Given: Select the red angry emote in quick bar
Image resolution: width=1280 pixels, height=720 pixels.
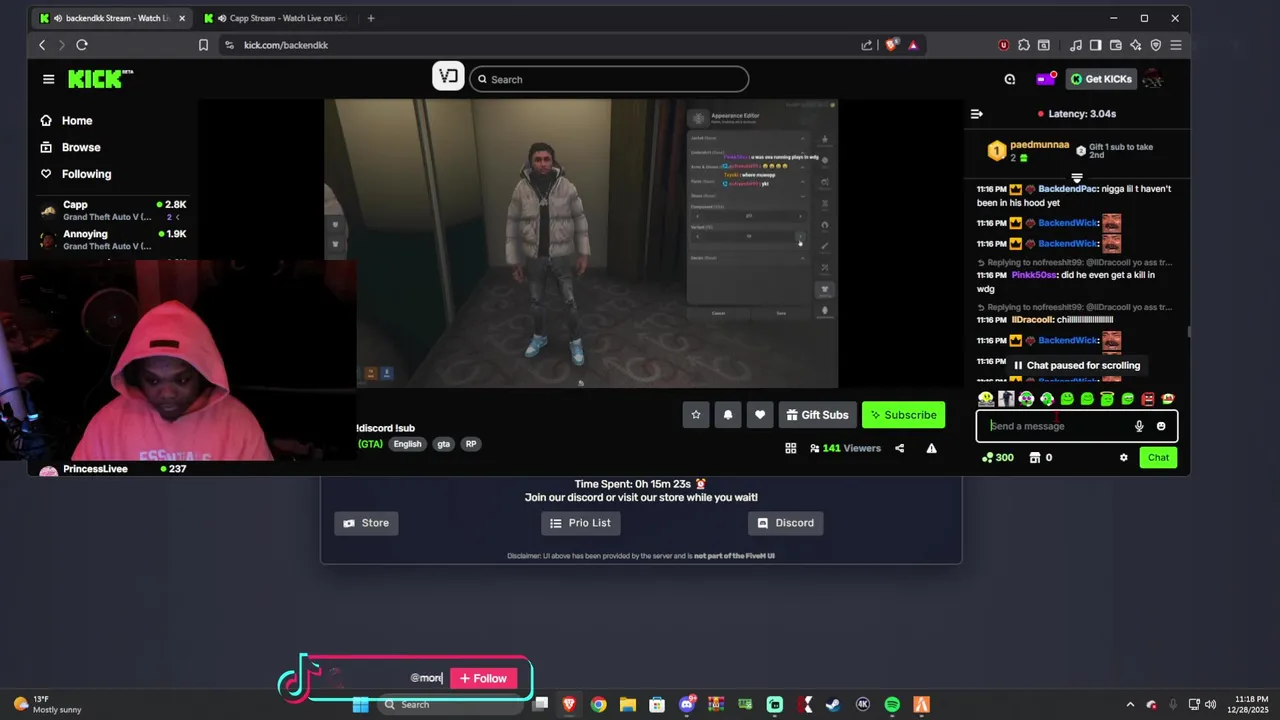Looking at the screenshot, I should click(1147, 399).
